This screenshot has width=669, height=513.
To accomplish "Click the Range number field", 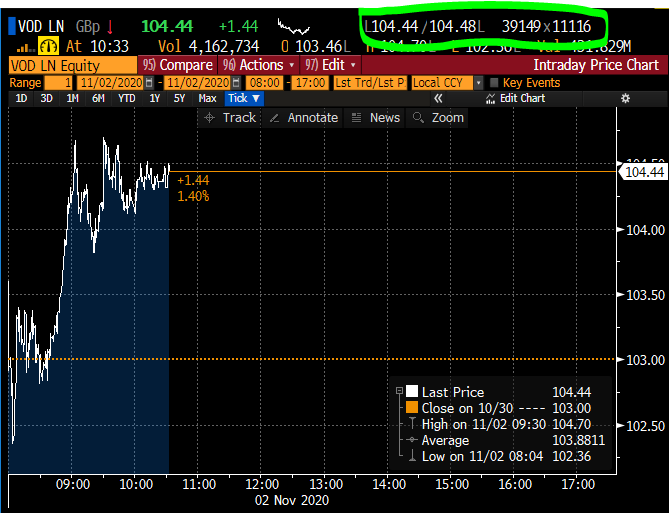I will click(58, 82).
